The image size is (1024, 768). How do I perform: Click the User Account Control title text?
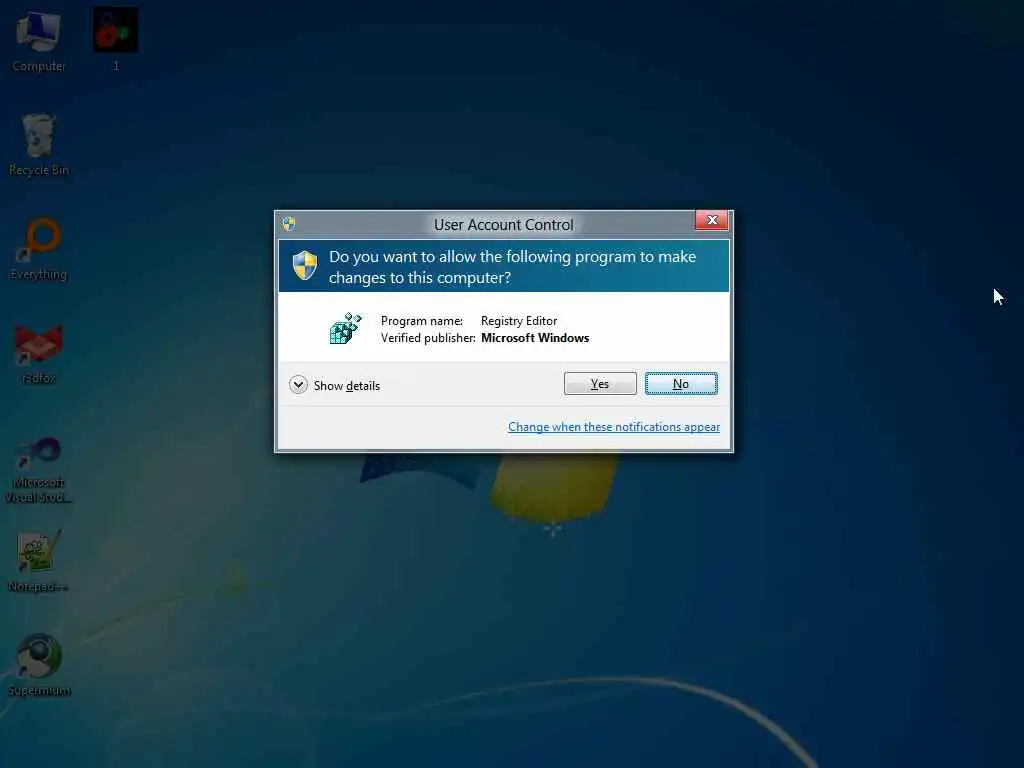(x=504, y=225)
